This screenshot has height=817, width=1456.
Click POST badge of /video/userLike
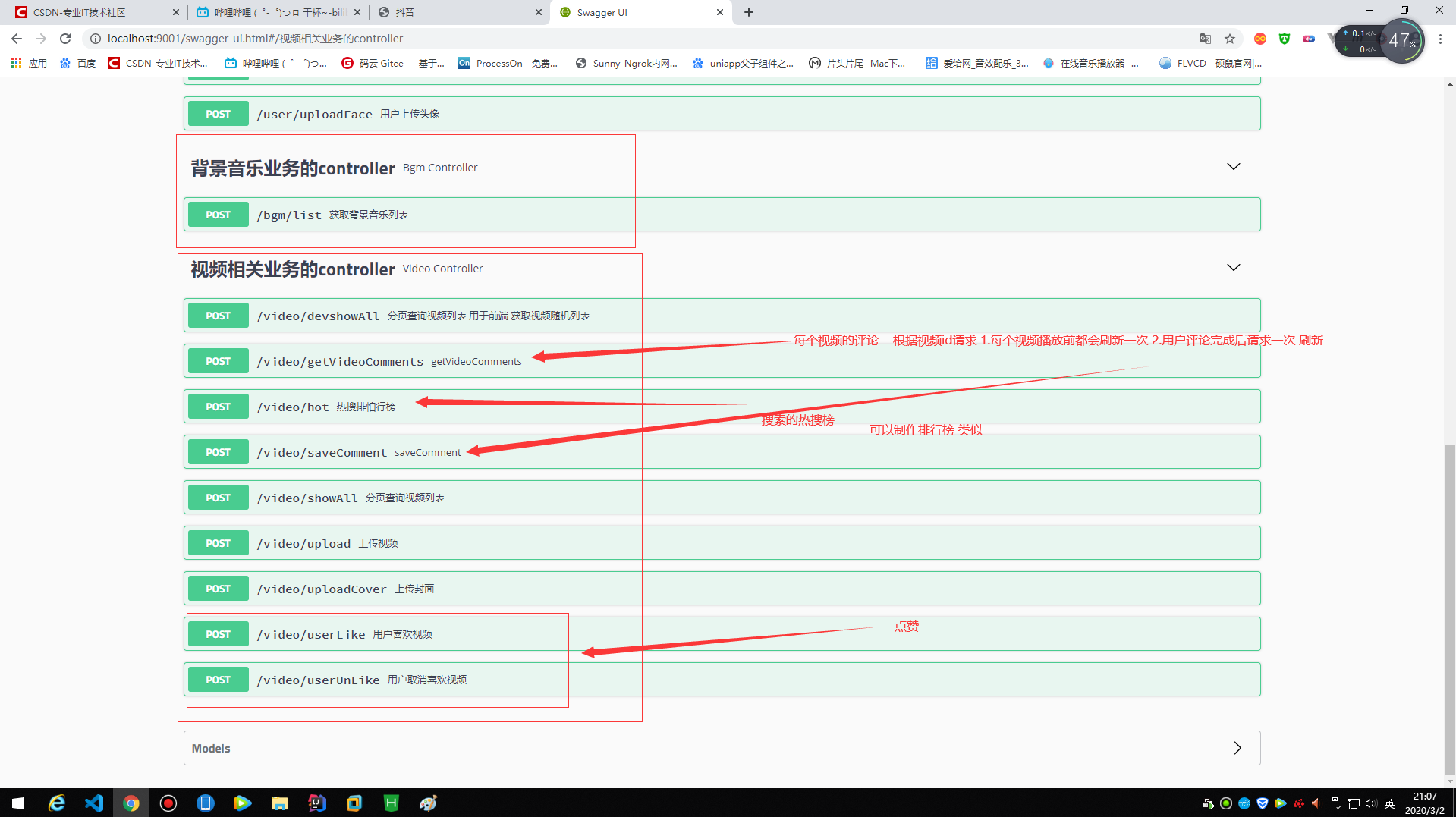(x=218, y=634)
